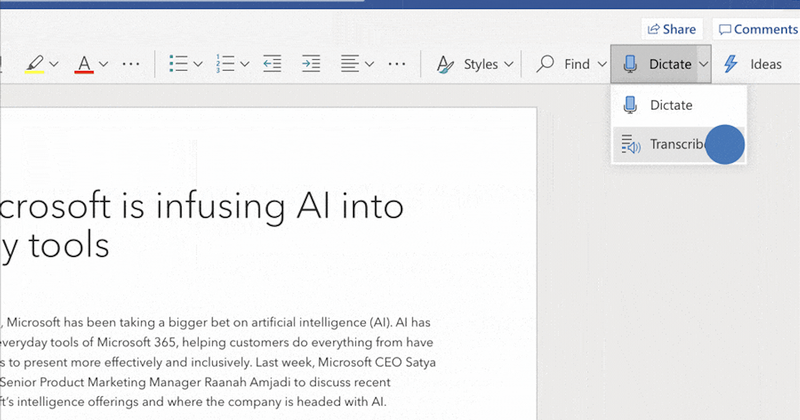This screenshot has height=420, width=800.
Task: Open more font options ellipsis after font color
Action: point(131,64)
